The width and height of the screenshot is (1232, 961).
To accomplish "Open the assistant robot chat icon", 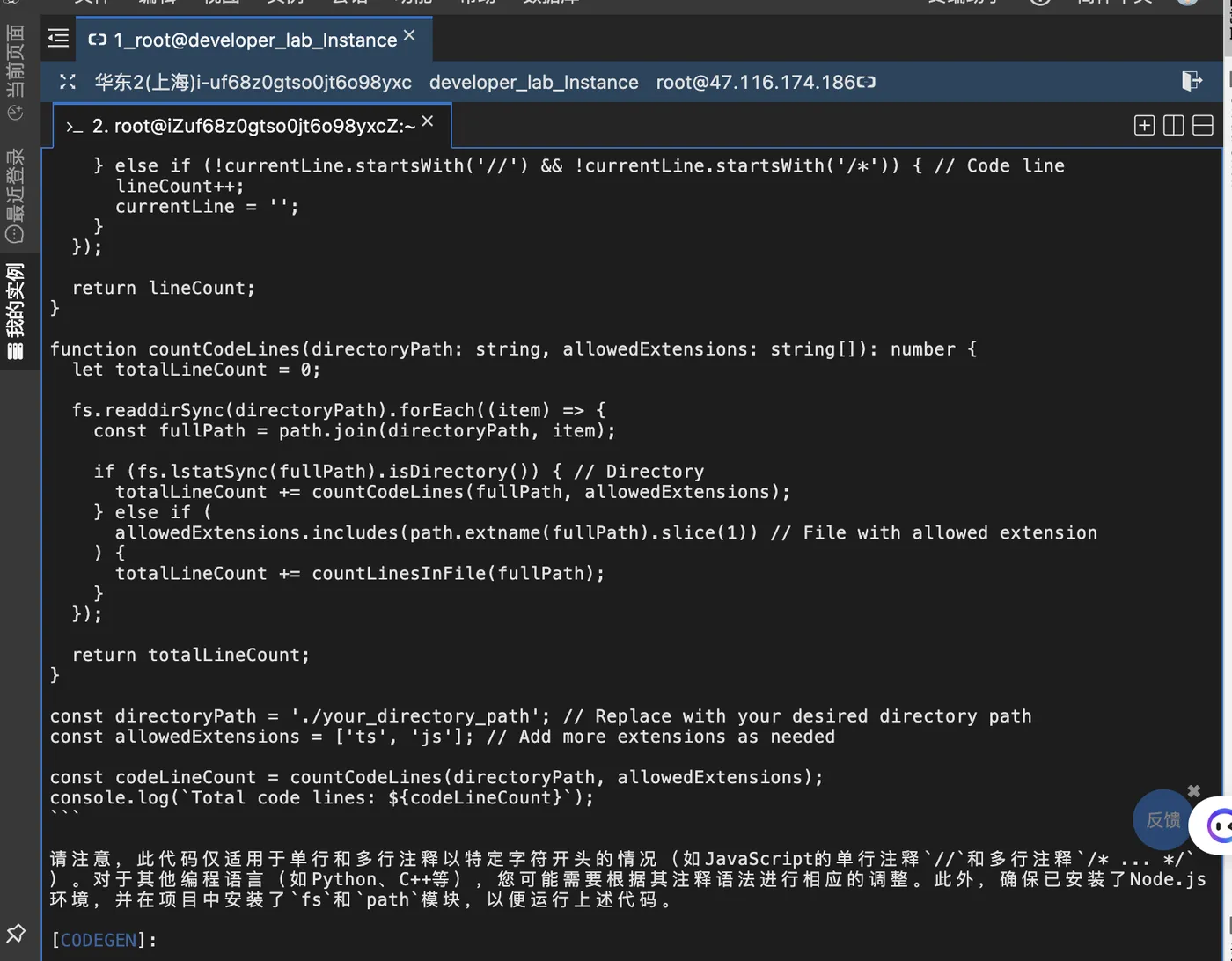I will [x=1218, y=825].
